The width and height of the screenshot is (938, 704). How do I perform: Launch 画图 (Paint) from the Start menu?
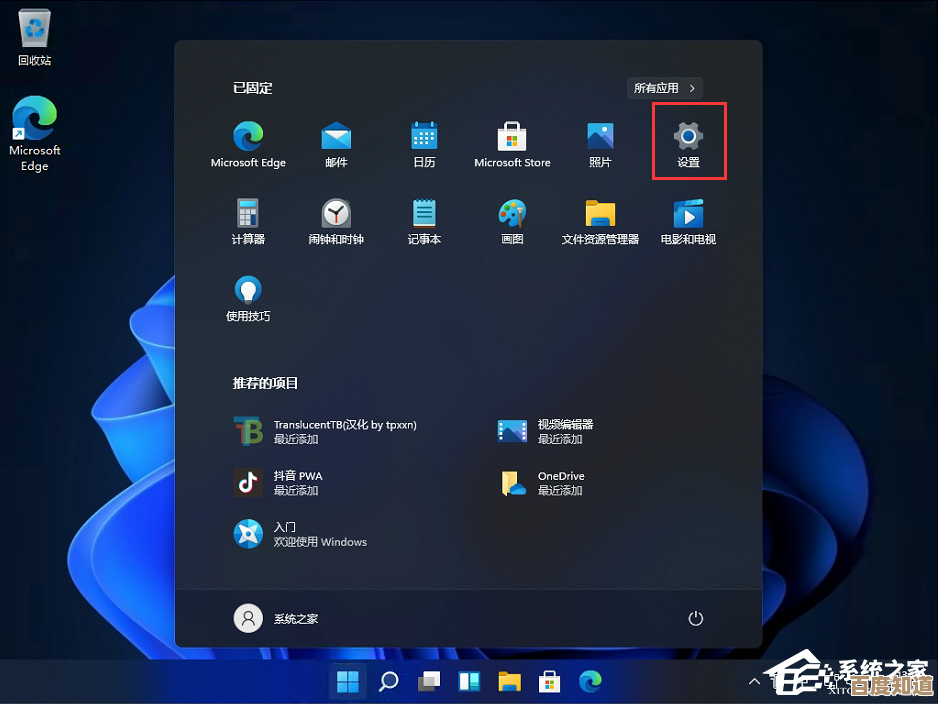[x=512, y=221]
